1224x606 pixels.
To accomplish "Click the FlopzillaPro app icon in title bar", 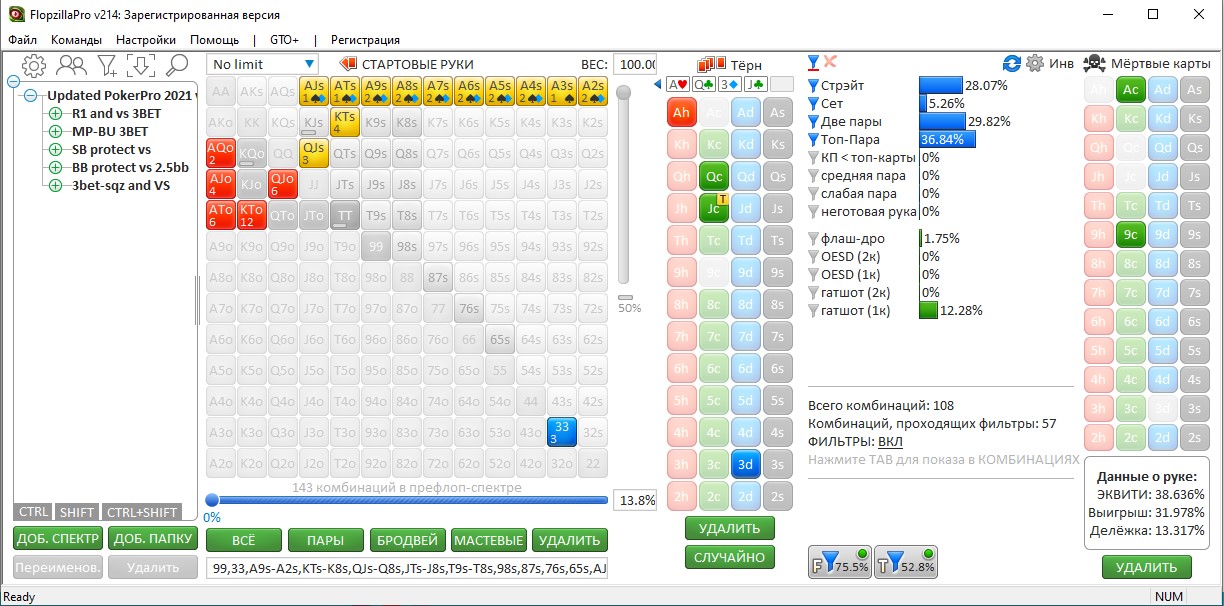I will coord(14,15).
